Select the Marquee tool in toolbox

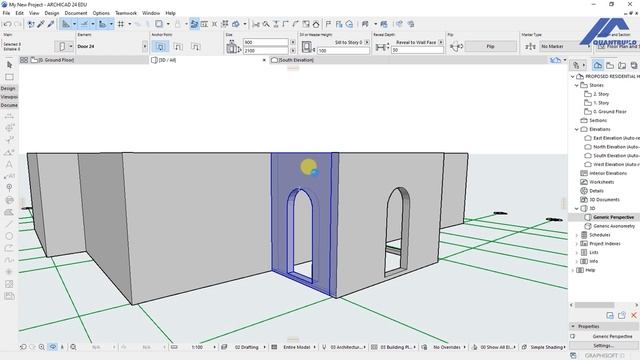tap(9, 77)
